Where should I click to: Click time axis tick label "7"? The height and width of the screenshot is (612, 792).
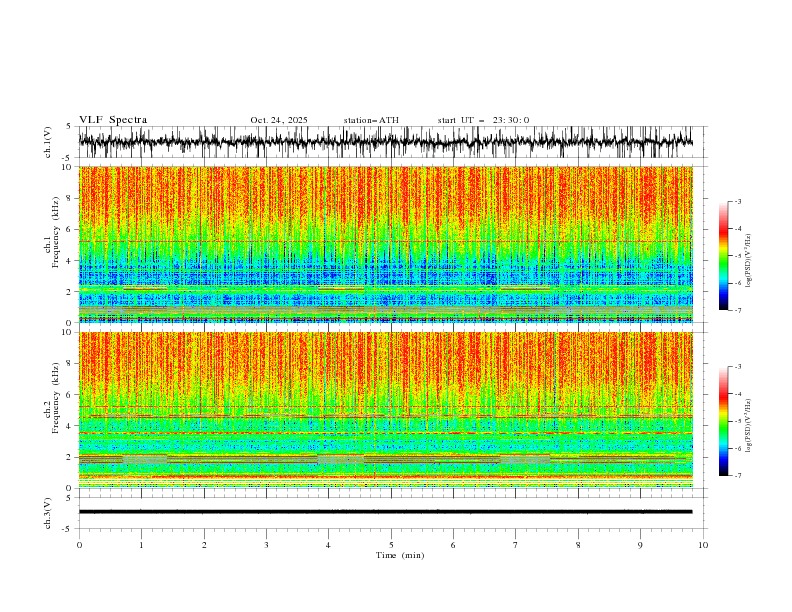coord(516,545)
